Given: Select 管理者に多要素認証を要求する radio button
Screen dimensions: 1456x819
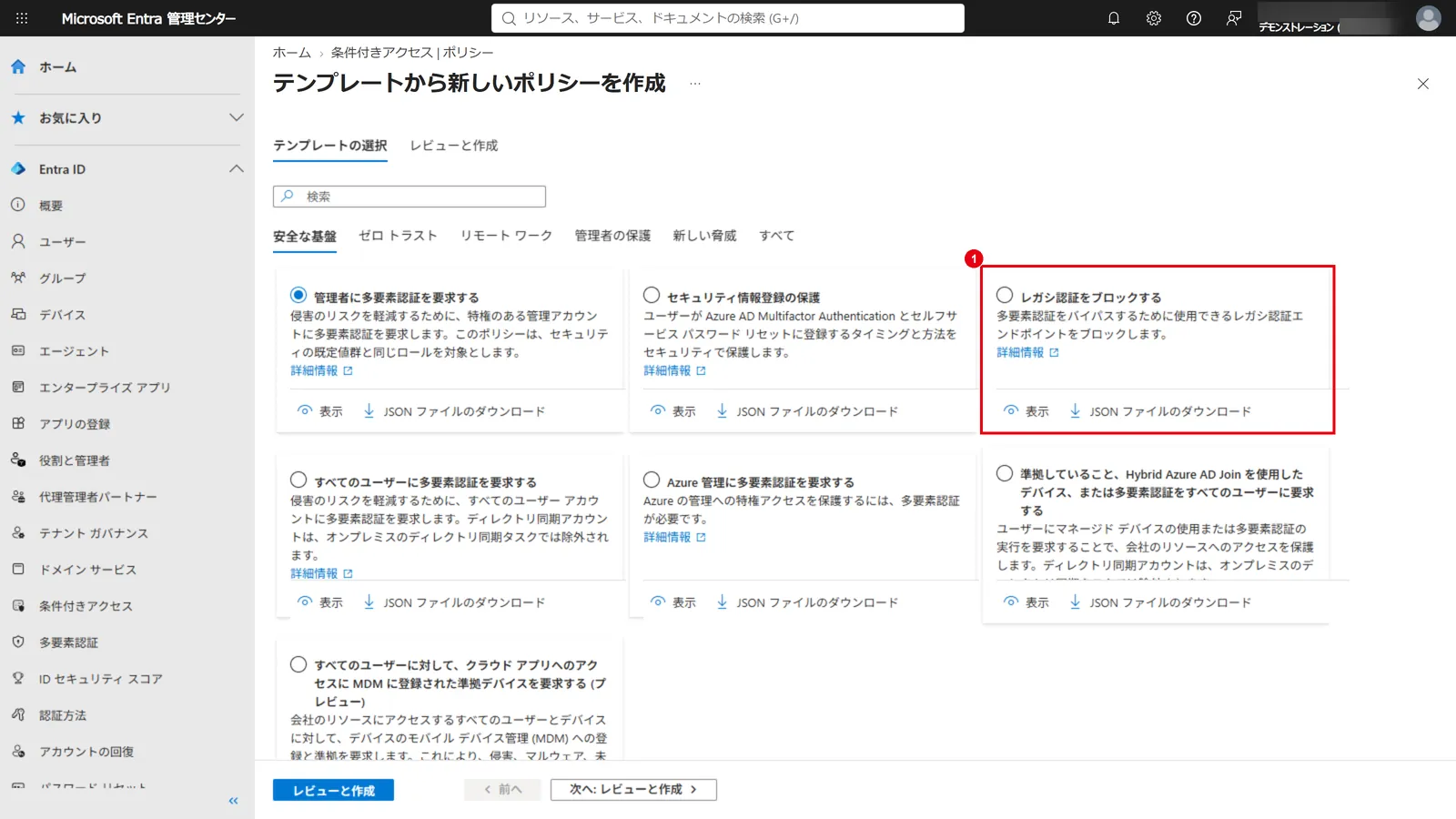Looking at the screenshot, I should (298, 295).
